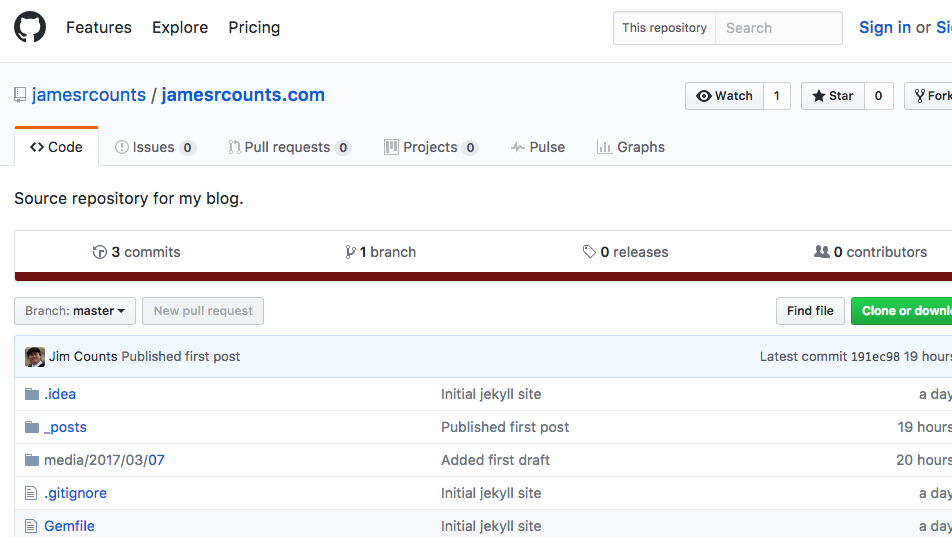Click the Added first draft commit message

pyautogui.click(x=495, y=460)
